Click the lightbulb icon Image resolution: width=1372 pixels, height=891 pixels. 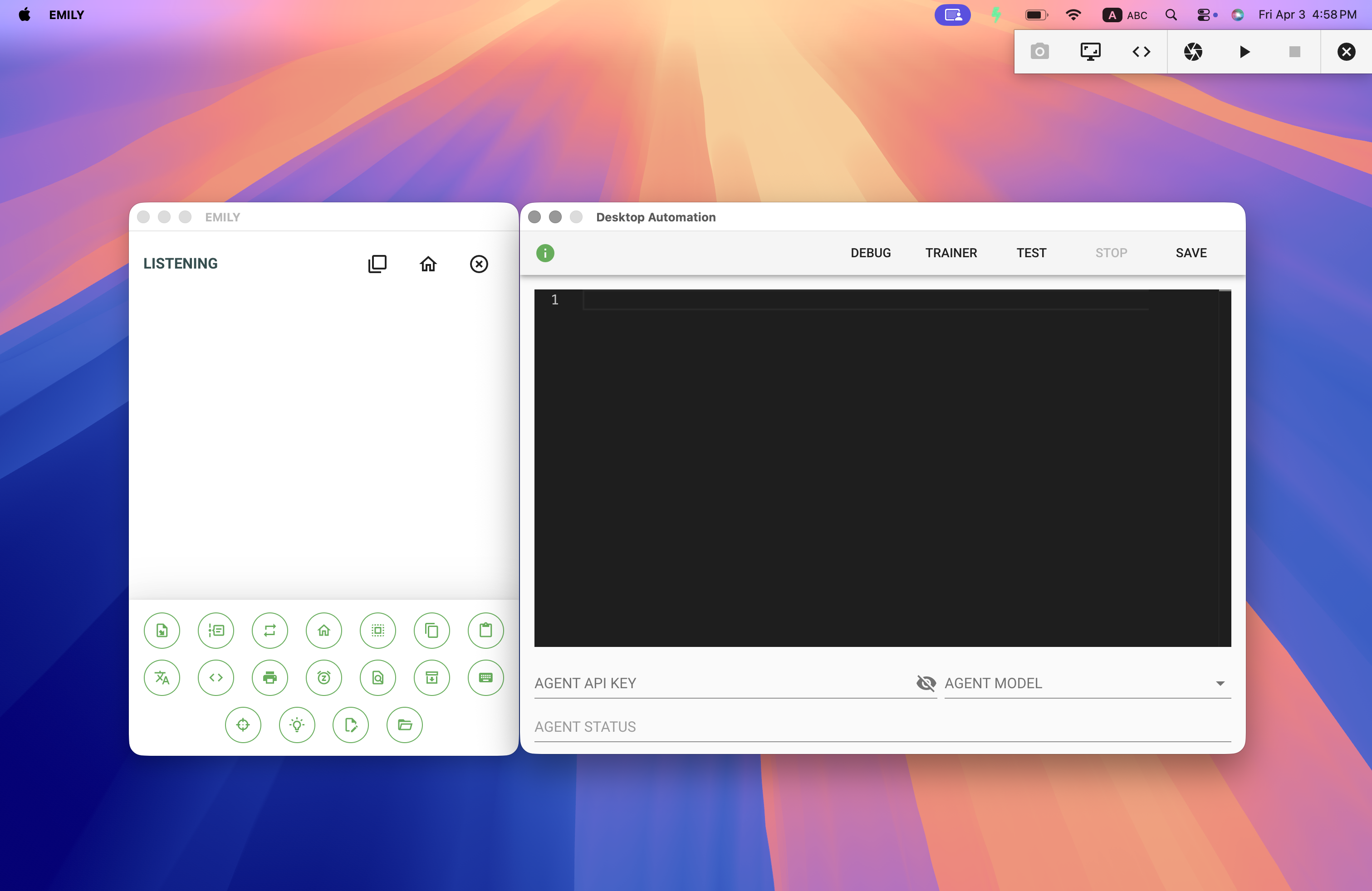click(297, 725)
